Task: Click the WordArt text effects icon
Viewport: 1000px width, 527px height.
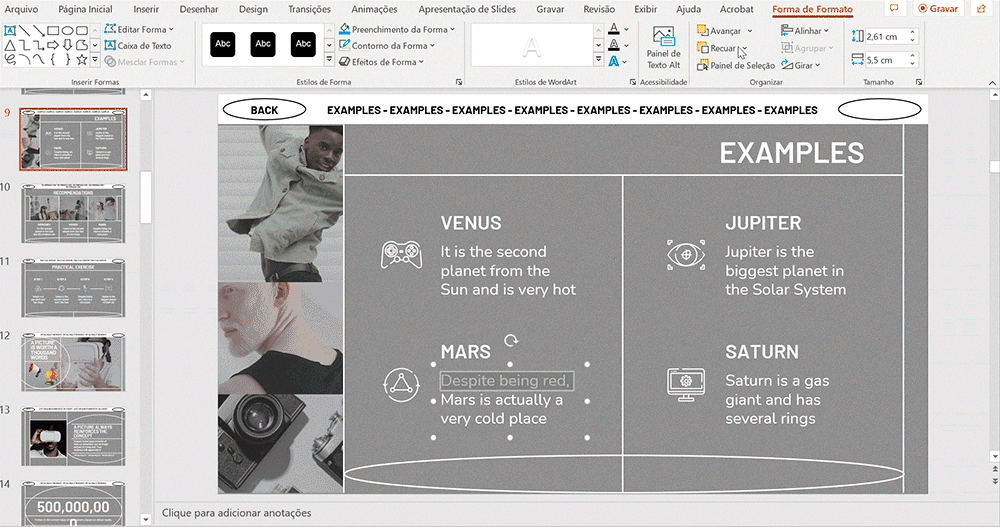Action: point(614,61)
